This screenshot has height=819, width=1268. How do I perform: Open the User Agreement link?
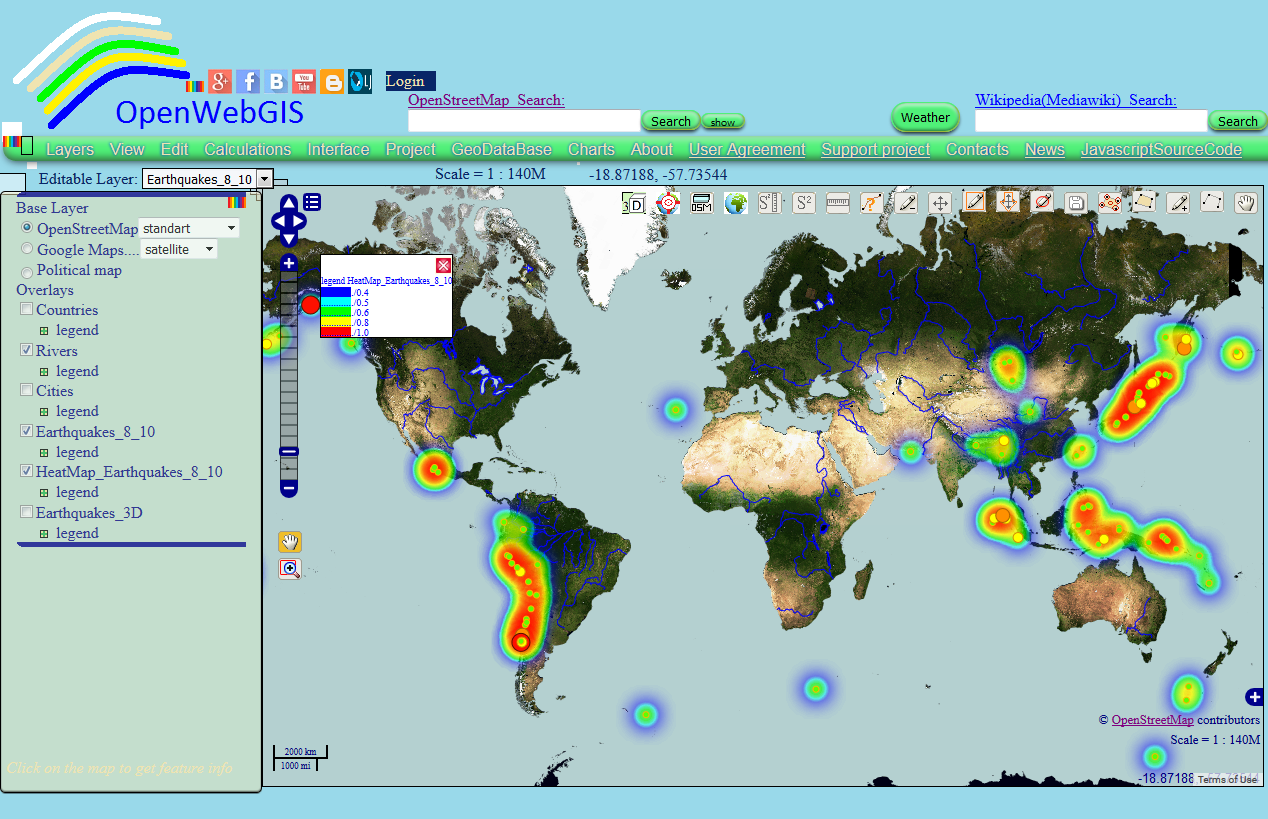[747, 149]
